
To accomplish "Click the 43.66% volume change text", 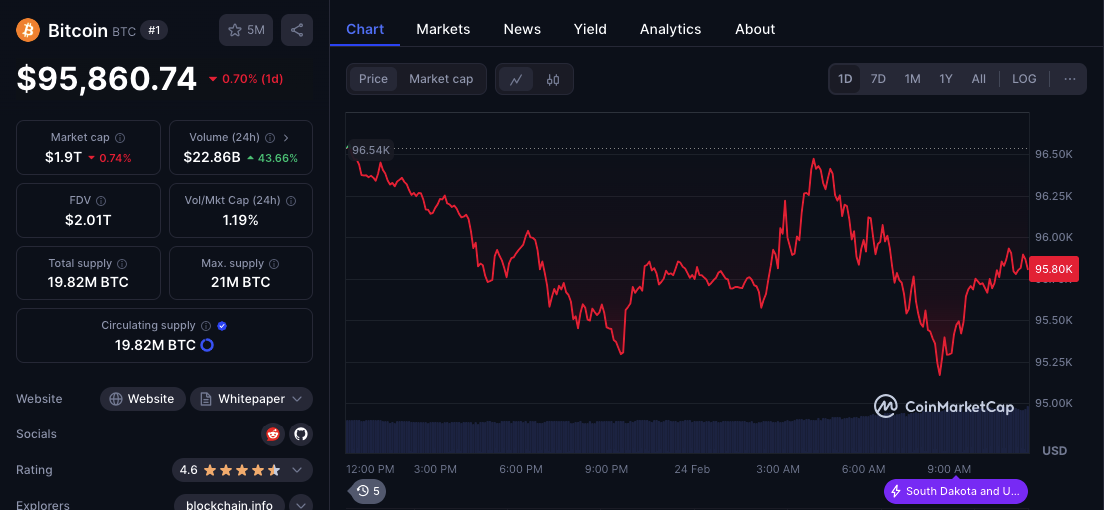I will click(x=277, y=158).
